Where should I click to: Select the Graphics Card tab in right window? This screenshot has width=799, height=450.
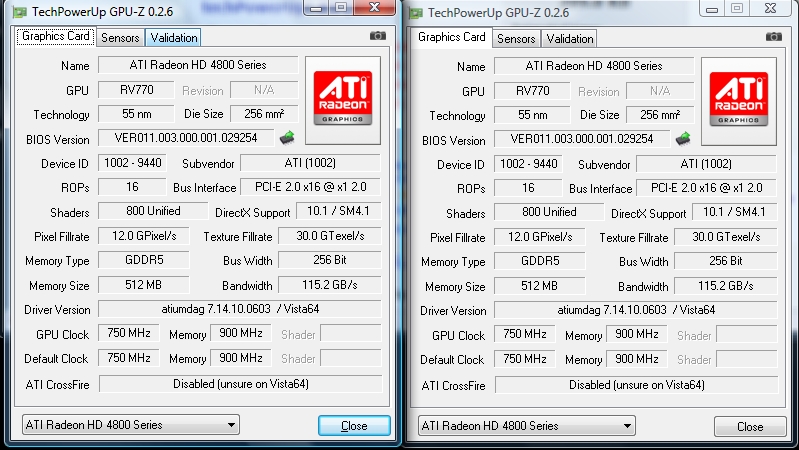[451, 37]
